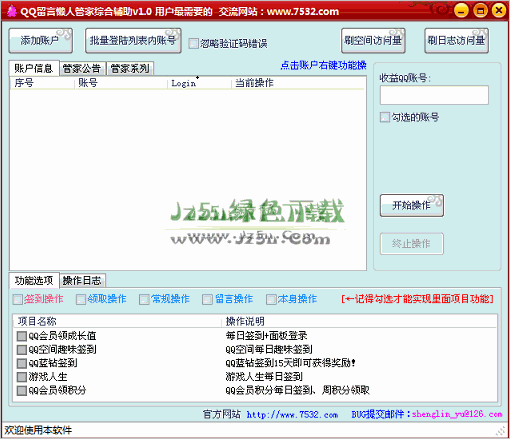
Task: Switch to 功能选项 tab
Action: pyautogui.click(x=34, y=280)
